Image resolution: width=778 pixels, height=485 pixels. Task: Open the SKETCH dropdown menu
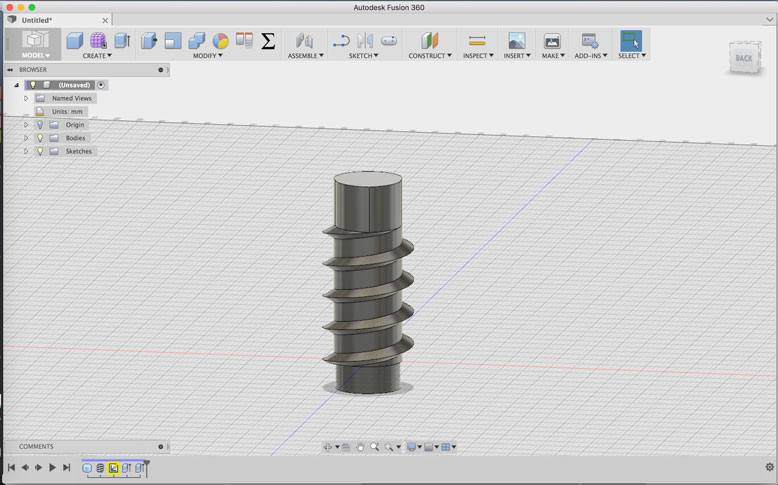[363, 56]
